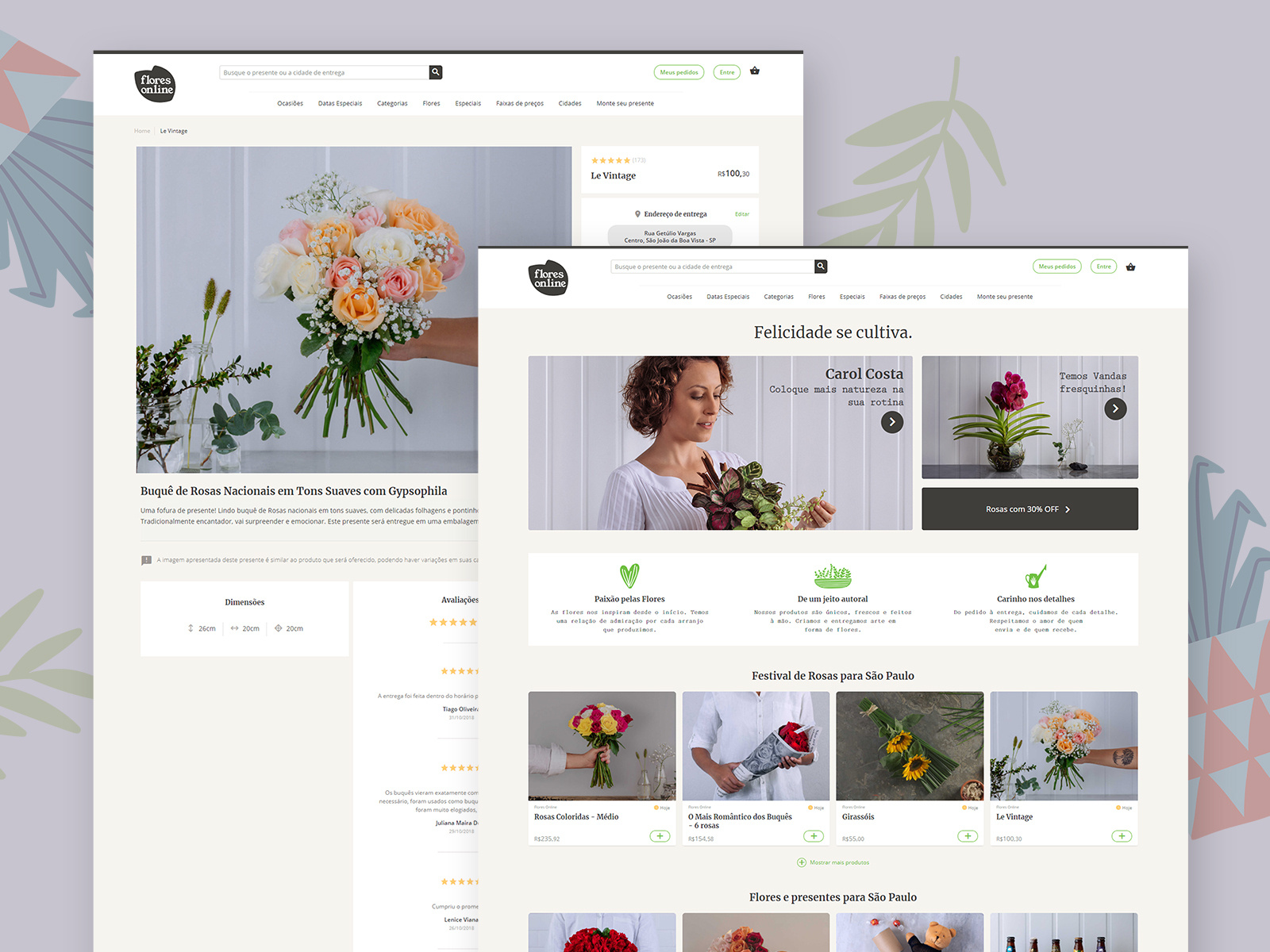Add Le Vintage to cart with plus button
Image resolution: width=1270 pixels, height=952 pixels.
click(x=1122, y=836)
